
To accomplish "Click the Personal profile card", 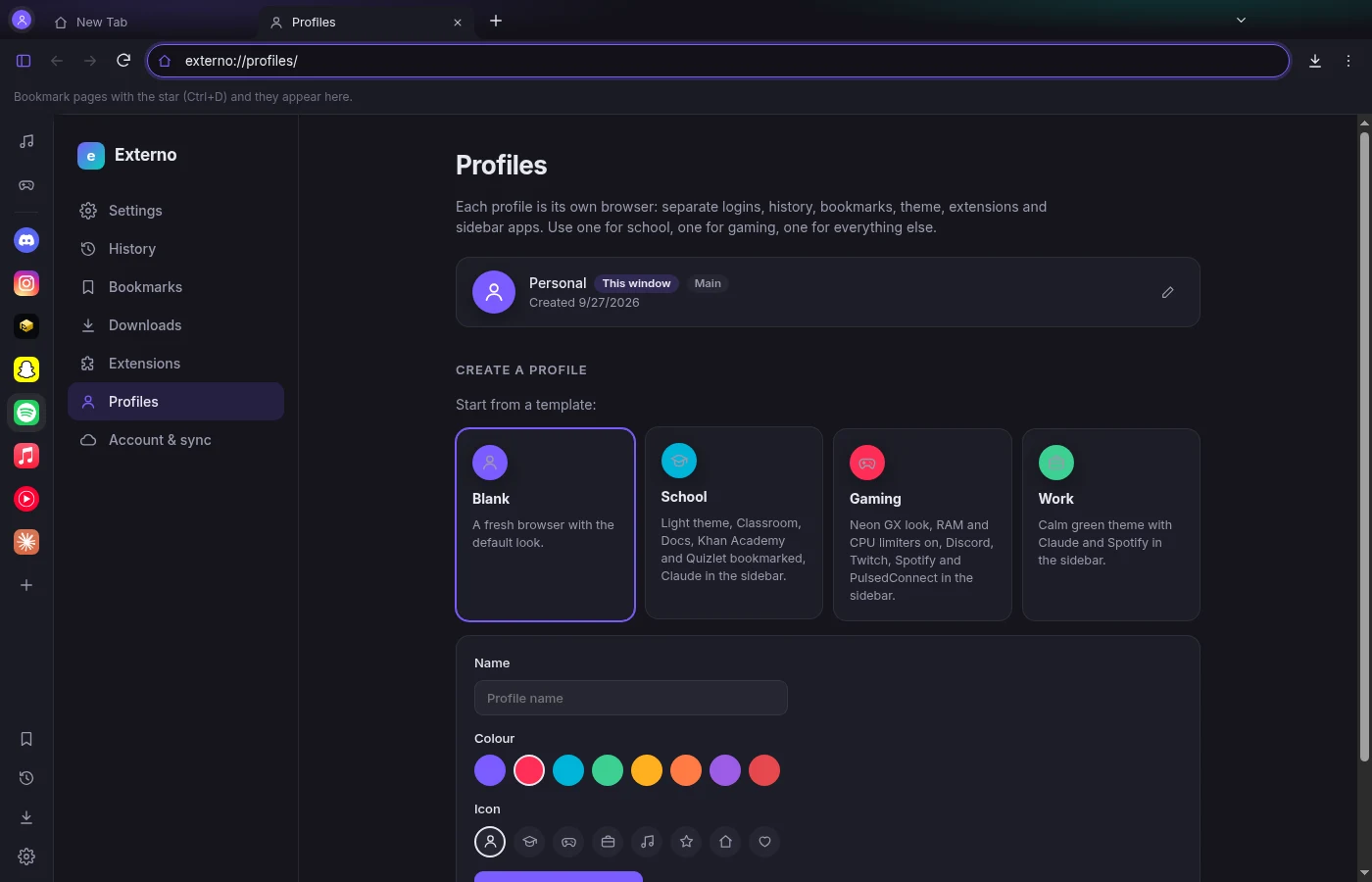I will point(828,292).
